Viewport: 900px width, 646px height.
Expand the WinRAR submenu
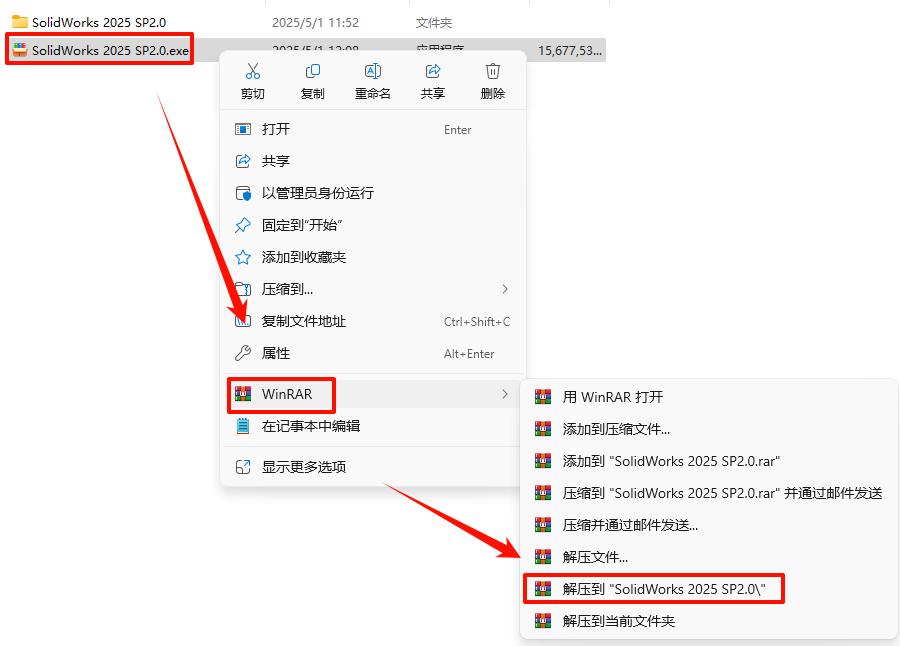point(373,394)
